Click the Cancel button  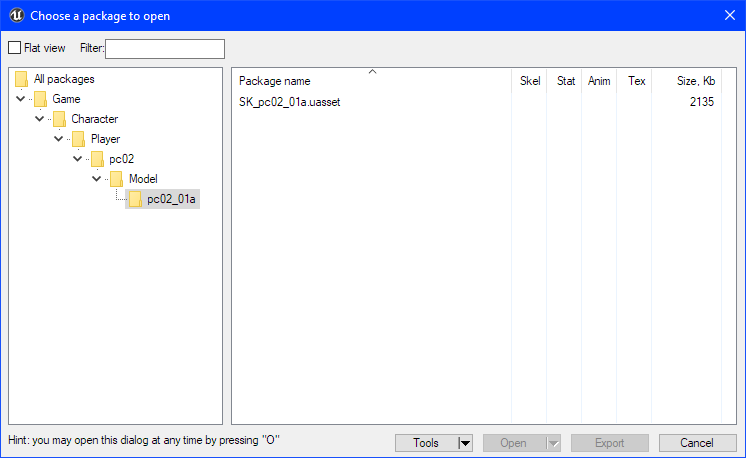[697, 443]
